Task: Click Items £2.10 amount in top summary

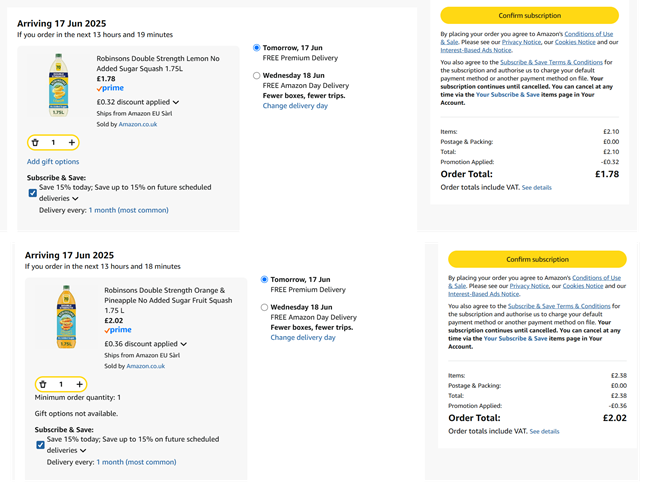Action: pos(611,132)
